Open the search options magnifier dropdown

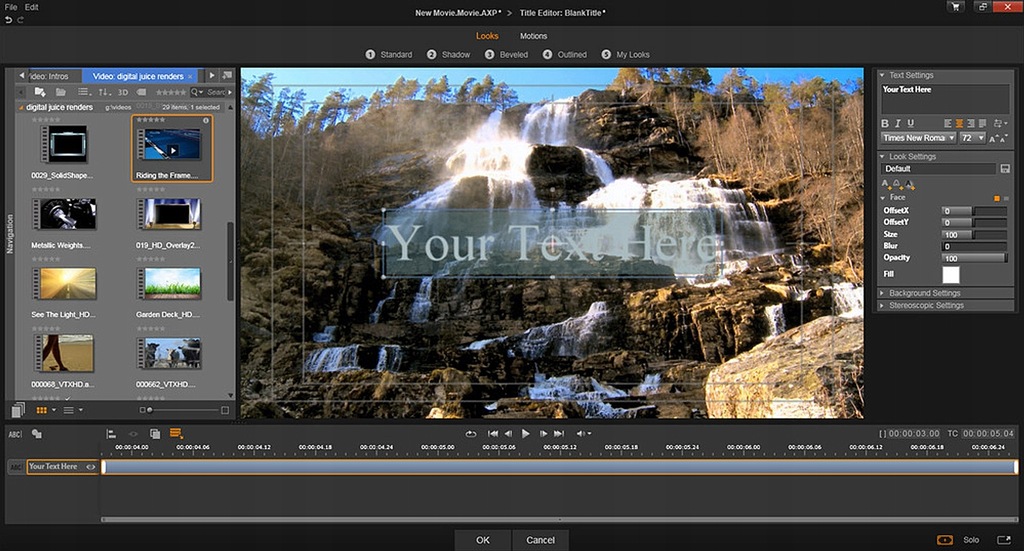(x=197, y=92)
